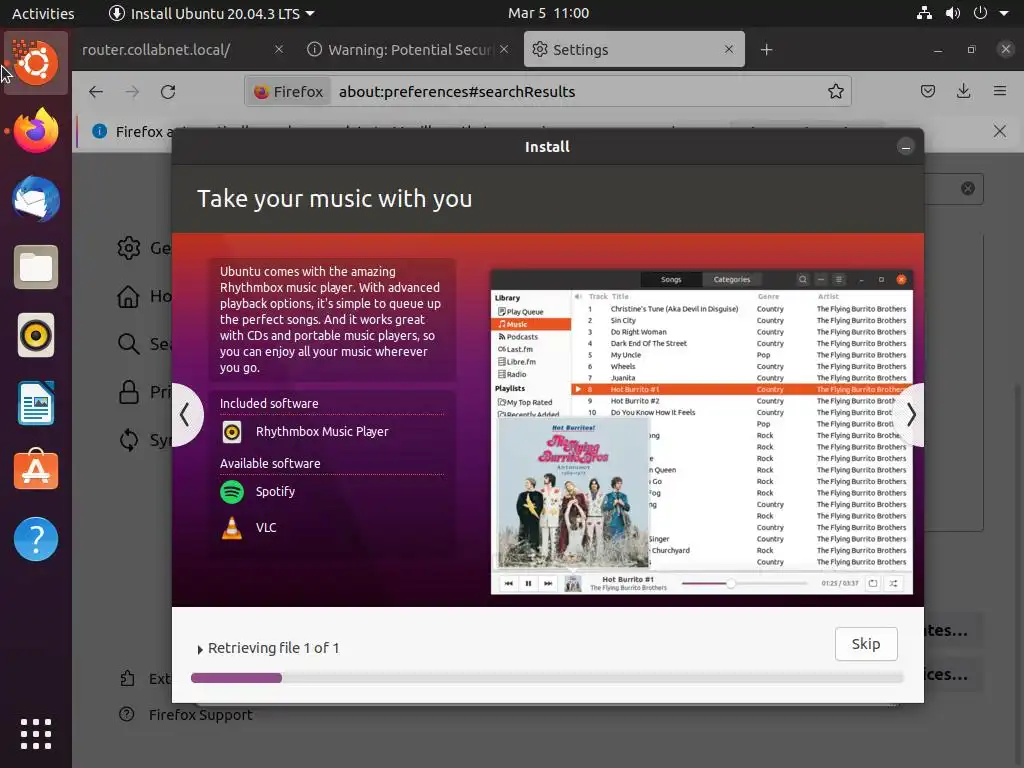Clear the Settings search field in Firefox
Screen dimensions: 1024x768
968,189
